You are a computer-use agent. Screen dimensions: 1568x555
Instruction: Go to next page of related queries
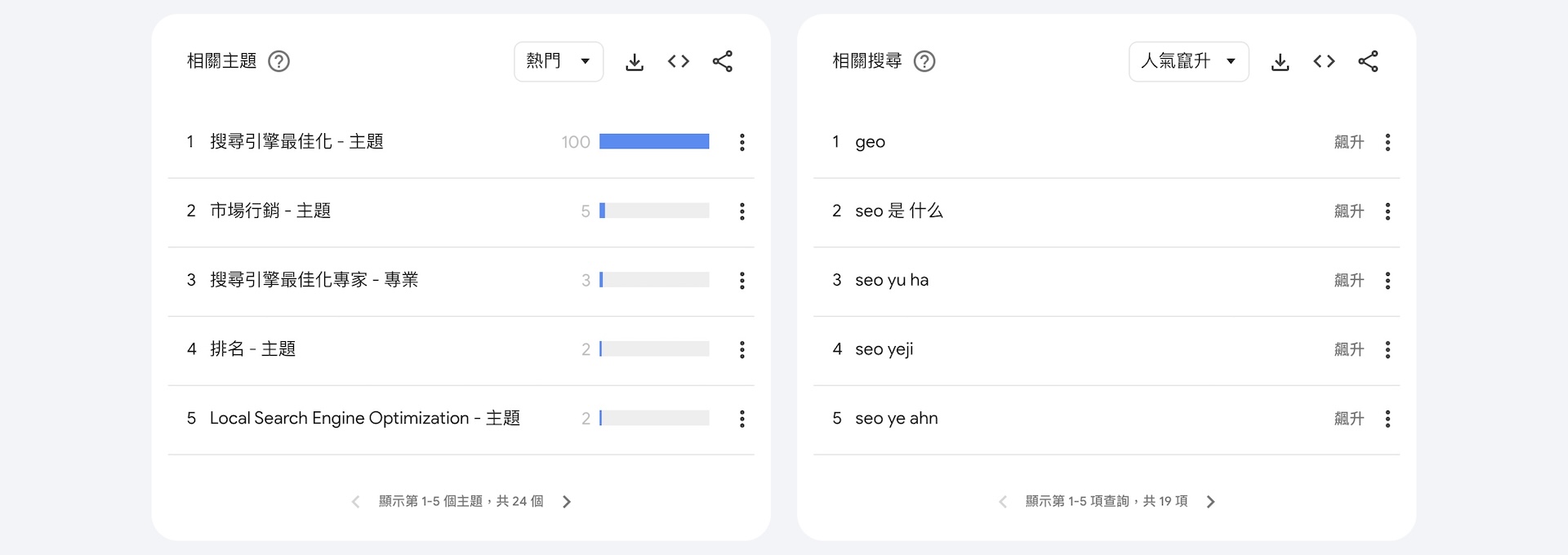tap(1211, 502)
